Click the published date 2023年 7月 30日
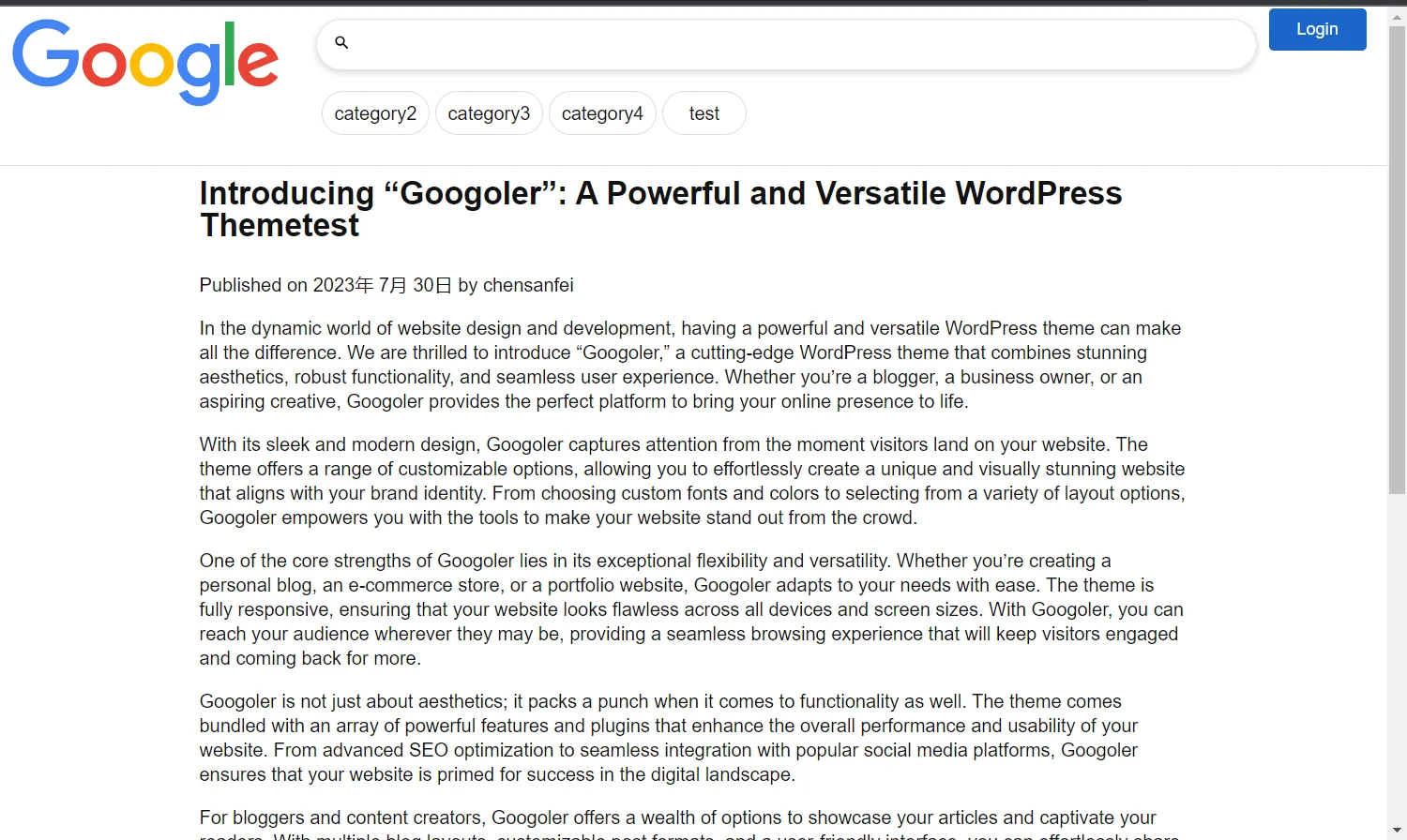Viewport: 1407px width, 840px height. point(382,285)
